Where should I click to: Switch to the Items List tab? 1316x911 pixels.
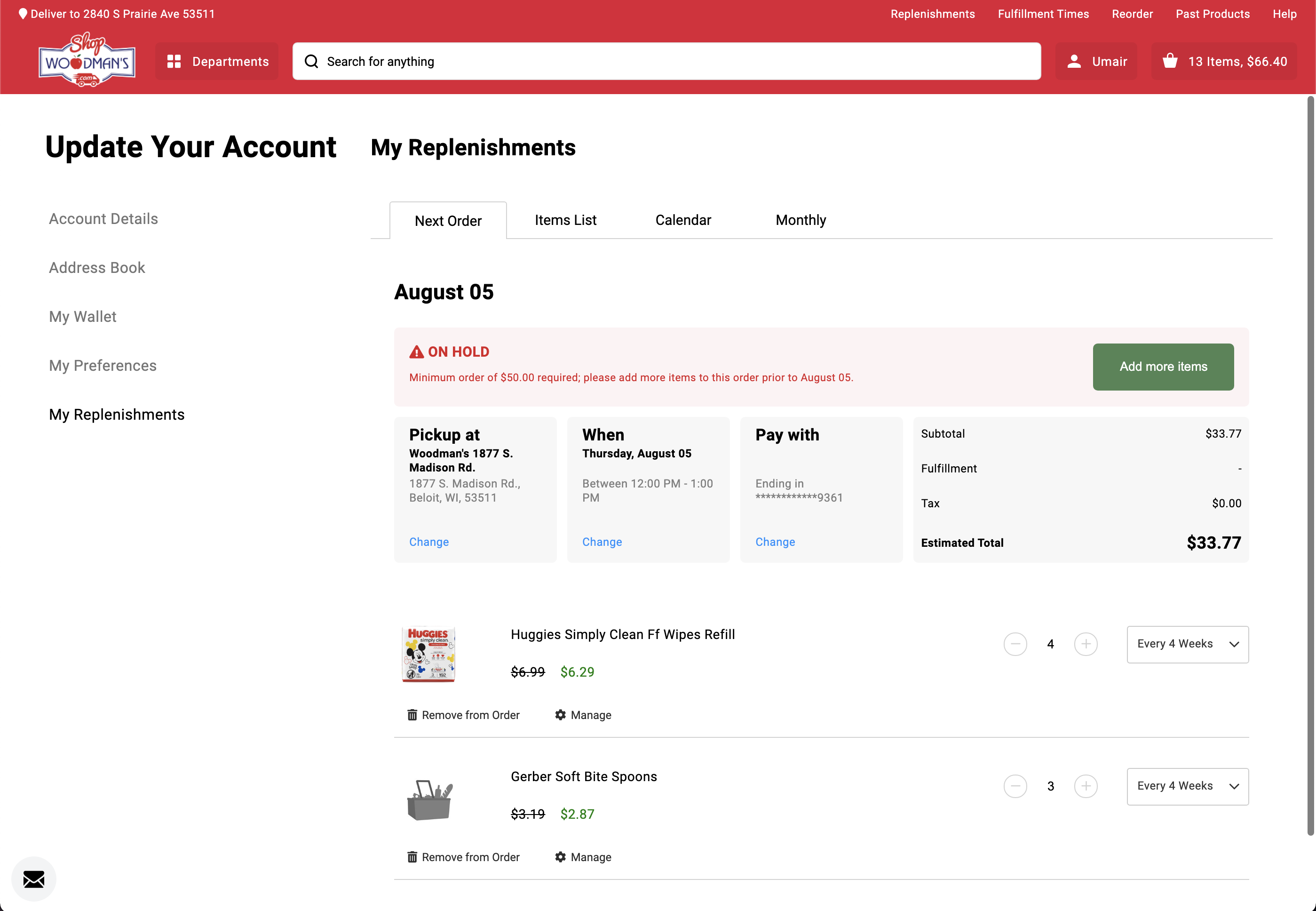565,220
